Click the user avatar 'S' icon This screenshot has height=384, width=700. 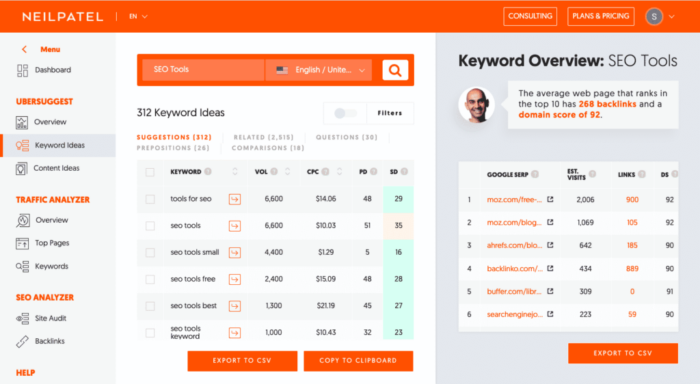tap(654, 17)
